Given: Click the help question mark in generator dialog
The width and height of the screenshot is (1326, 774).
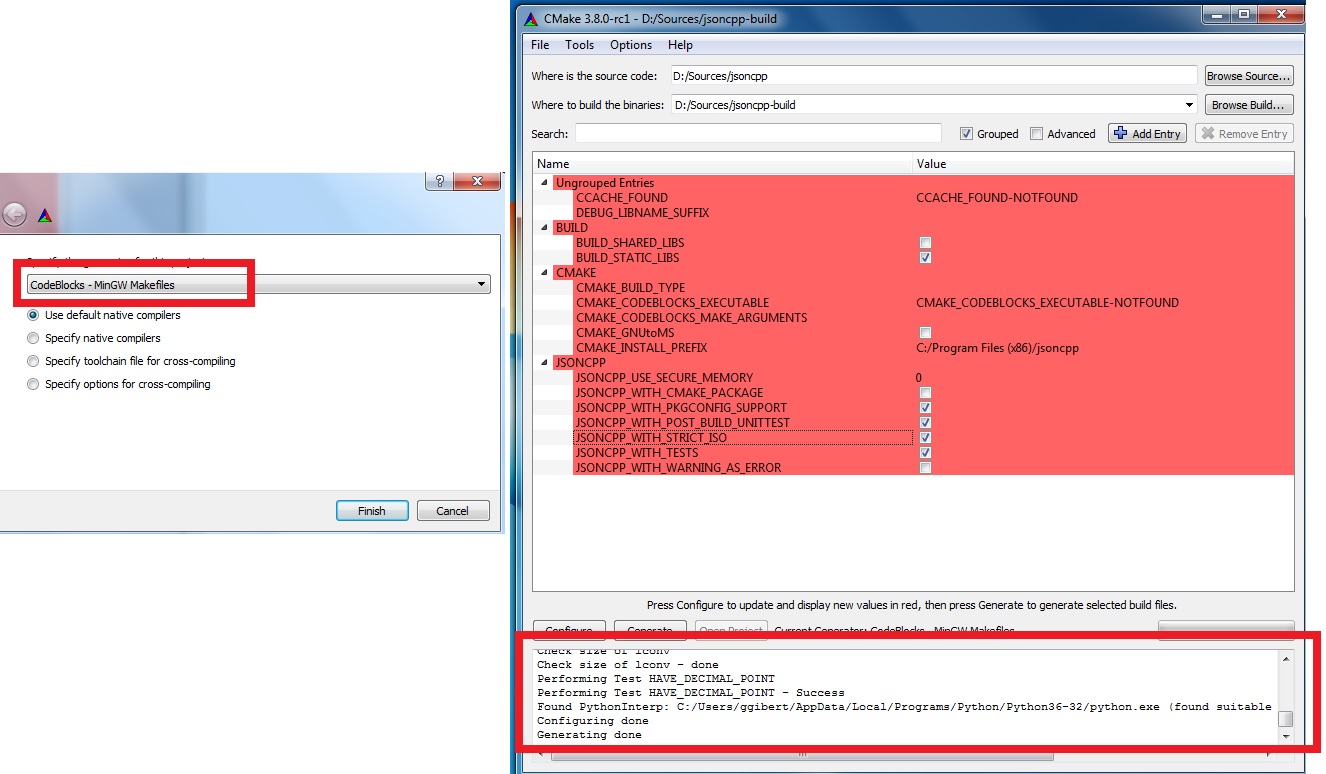Looking at the screenshot, I should 439,181.
